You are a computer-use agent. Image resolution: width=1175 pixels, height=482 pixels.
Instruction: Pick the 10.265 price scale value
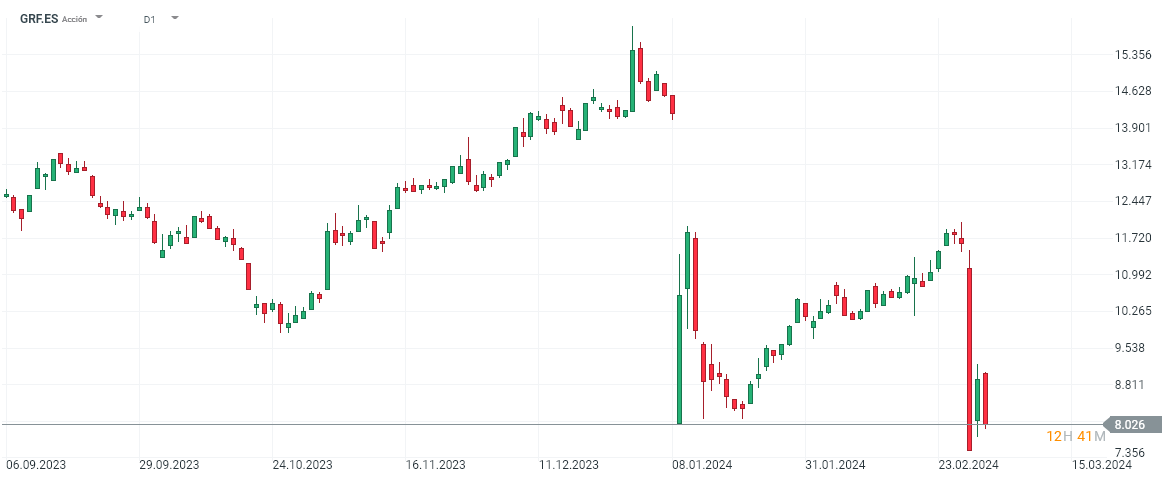1132,311
